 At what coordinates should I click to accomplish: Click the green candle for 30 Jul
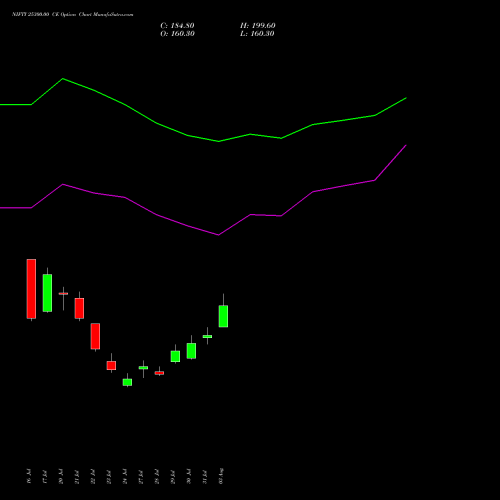(191, 351)
